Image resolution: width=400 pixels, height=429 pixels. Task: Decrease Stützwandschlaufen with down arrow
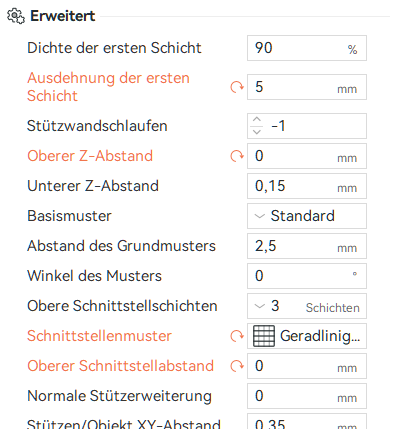[257, 132]
